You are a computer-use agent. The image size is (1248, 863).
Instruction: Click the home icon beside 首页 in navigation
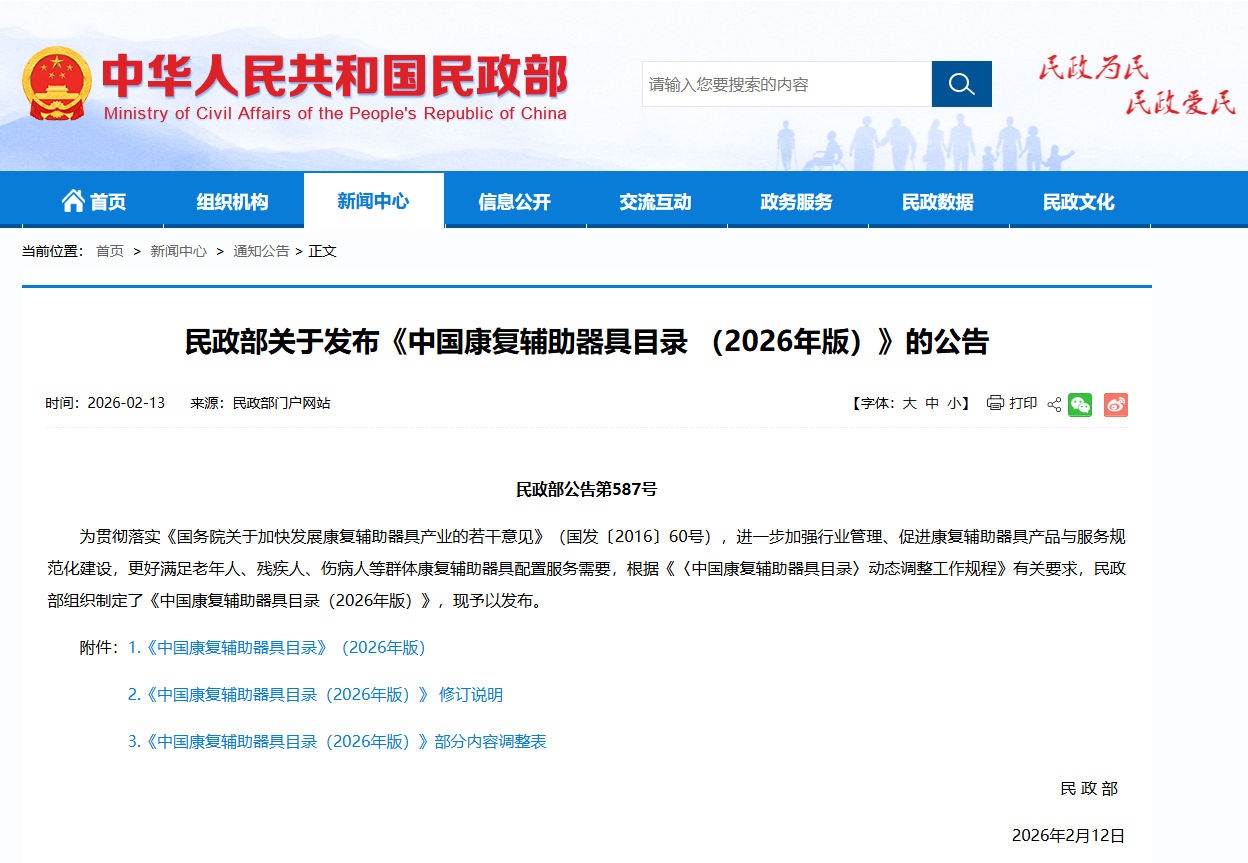click(71, 200)
